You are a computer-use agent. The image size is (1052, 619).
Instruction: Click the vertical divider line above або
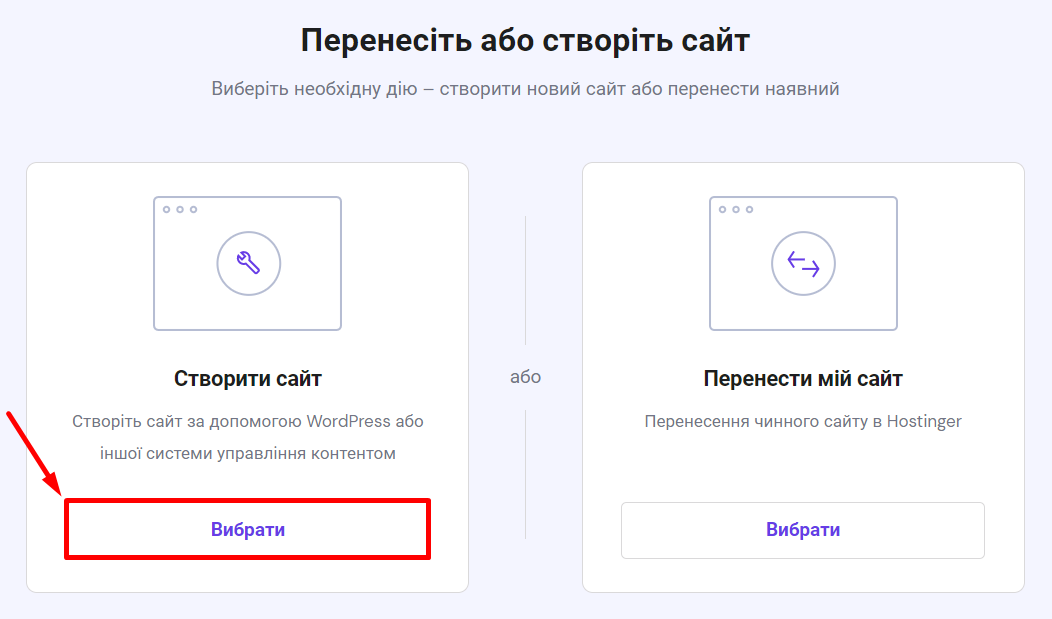526,280
